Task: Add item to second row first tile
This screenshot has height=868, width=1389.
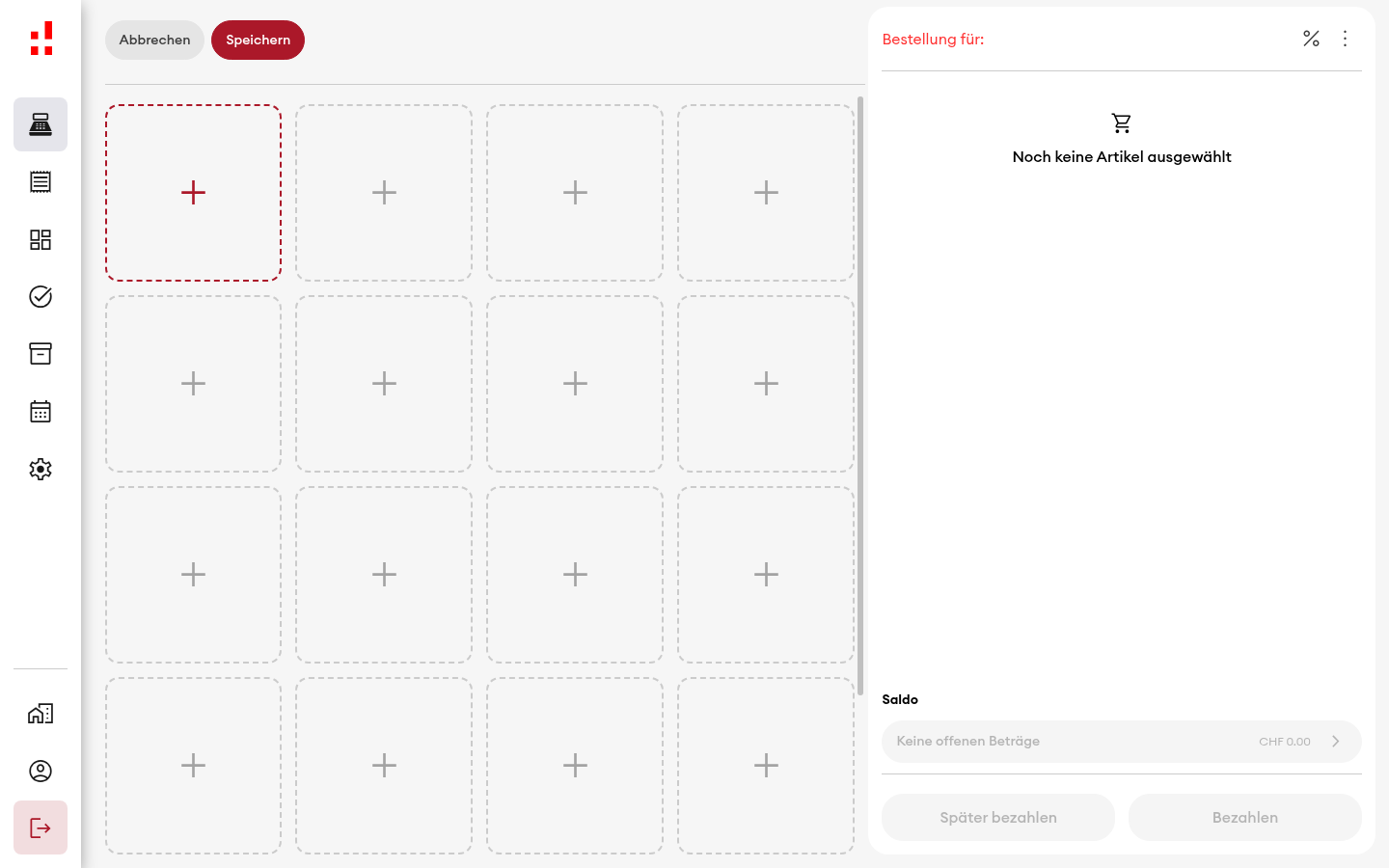Action: 193,384
